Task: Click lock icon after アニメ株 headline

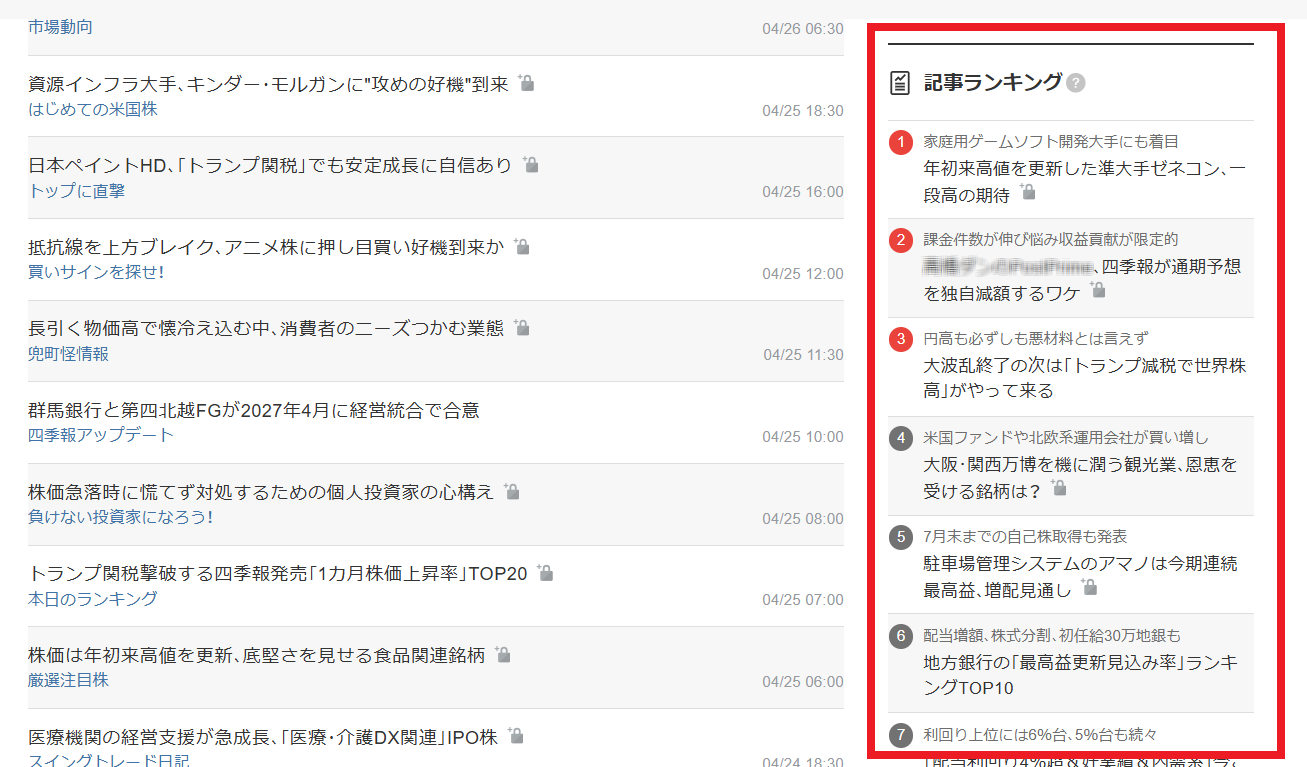Action: tap(521, 246)
